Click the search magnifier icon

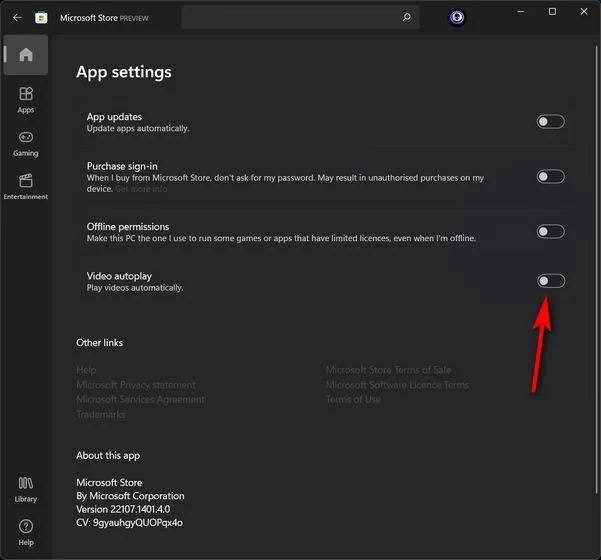click(x=406, y=17)
